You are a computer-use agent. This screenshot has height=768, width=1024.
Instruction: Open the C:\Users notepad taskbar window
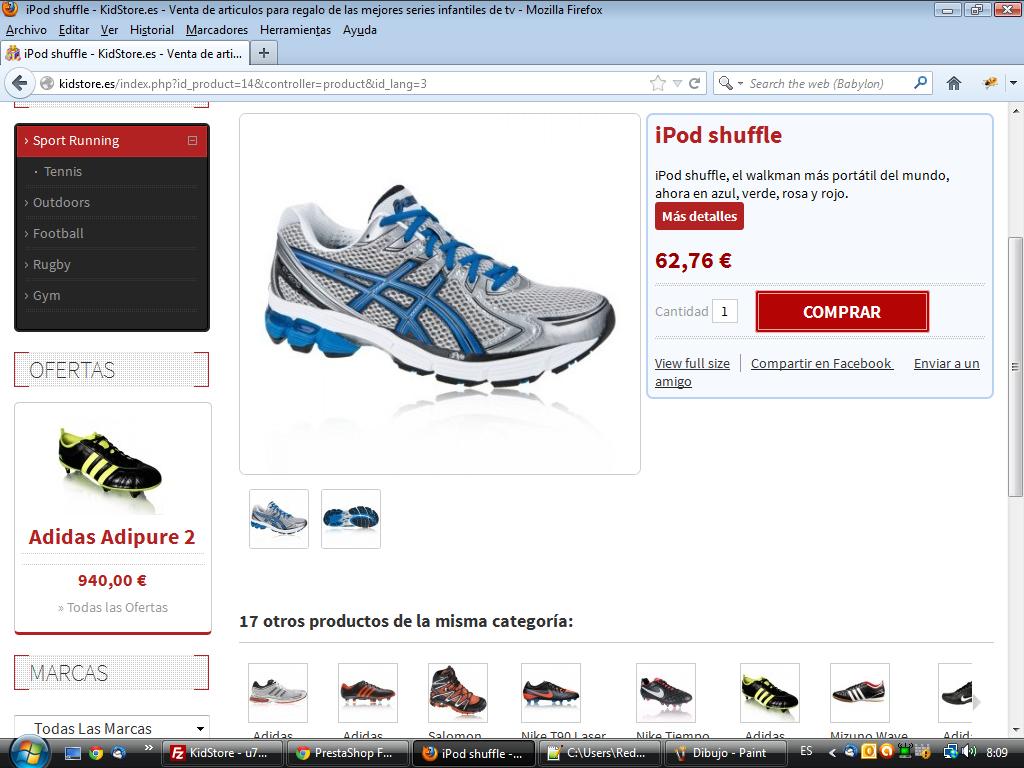tap(599, 752)
